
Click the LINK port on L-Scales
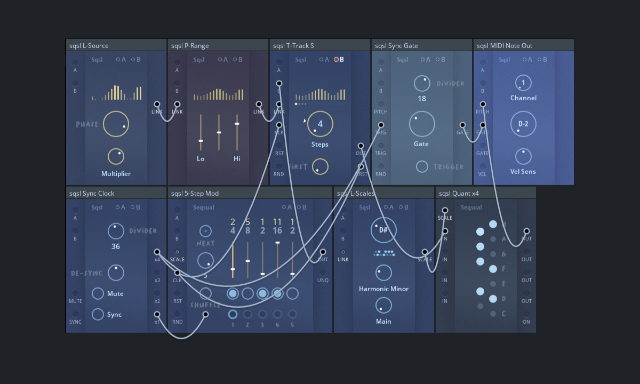(x=343, y=252)
